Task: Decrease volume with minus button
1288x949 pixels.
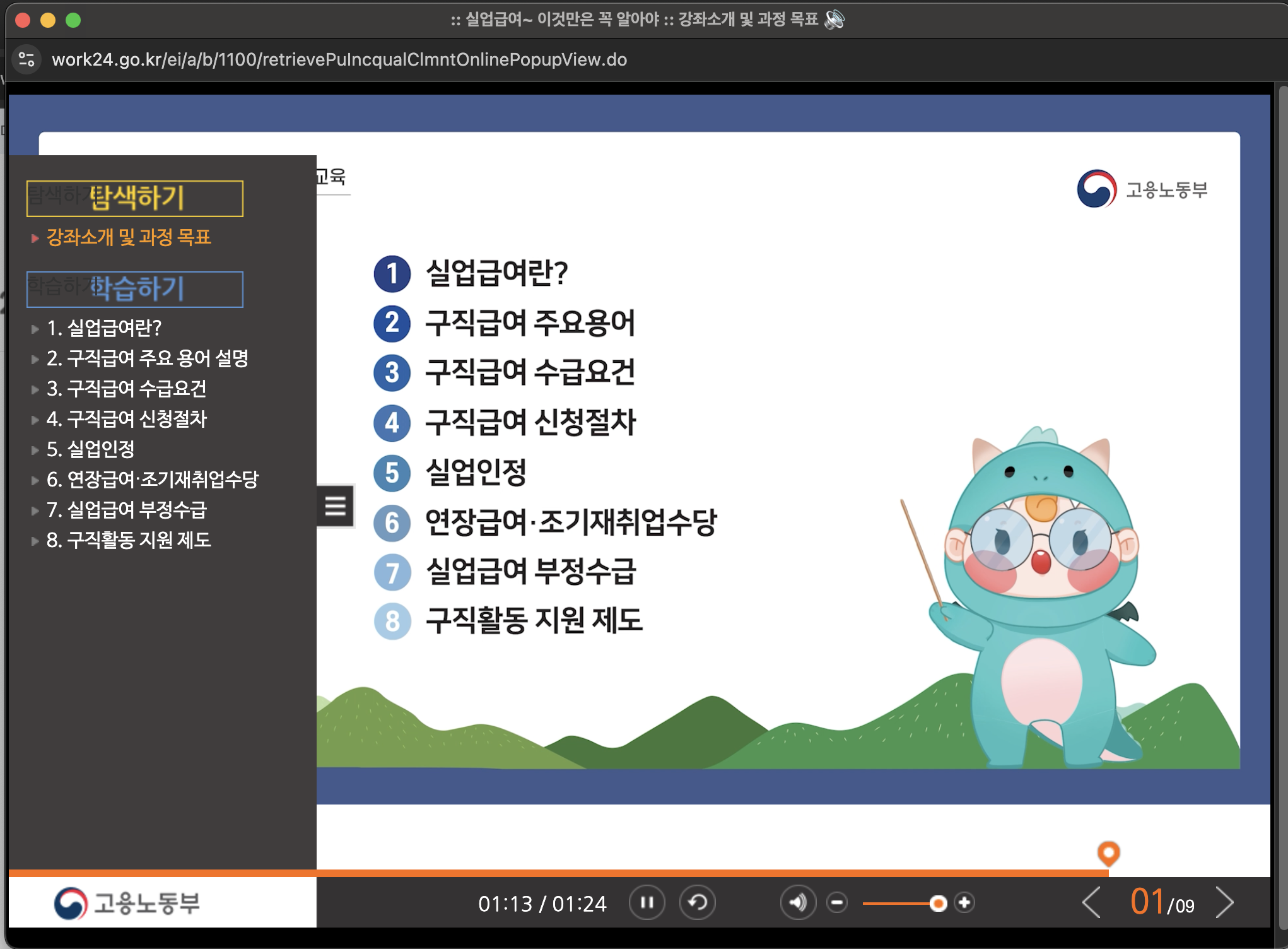Action: (x=837, y=903)
